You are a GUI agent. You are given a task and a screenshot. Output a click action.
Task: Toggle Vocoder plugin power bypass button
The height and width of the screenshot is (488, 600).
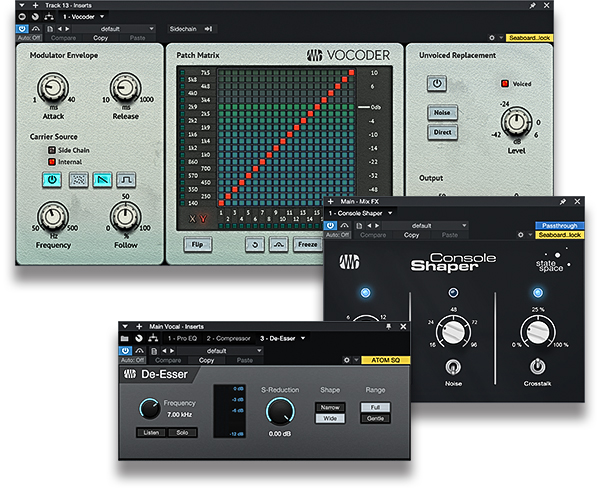click(22, 29)
